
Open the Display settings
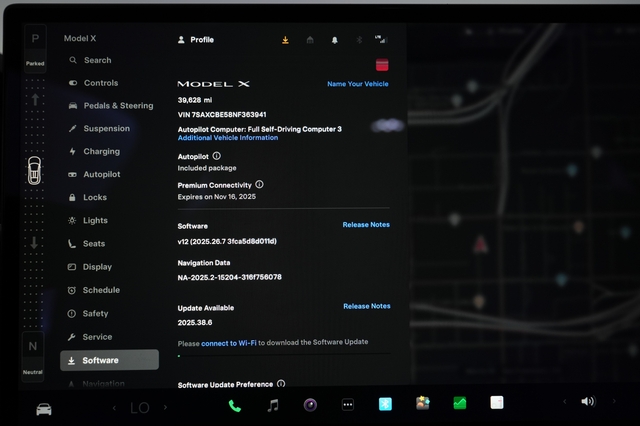point(89,267)
